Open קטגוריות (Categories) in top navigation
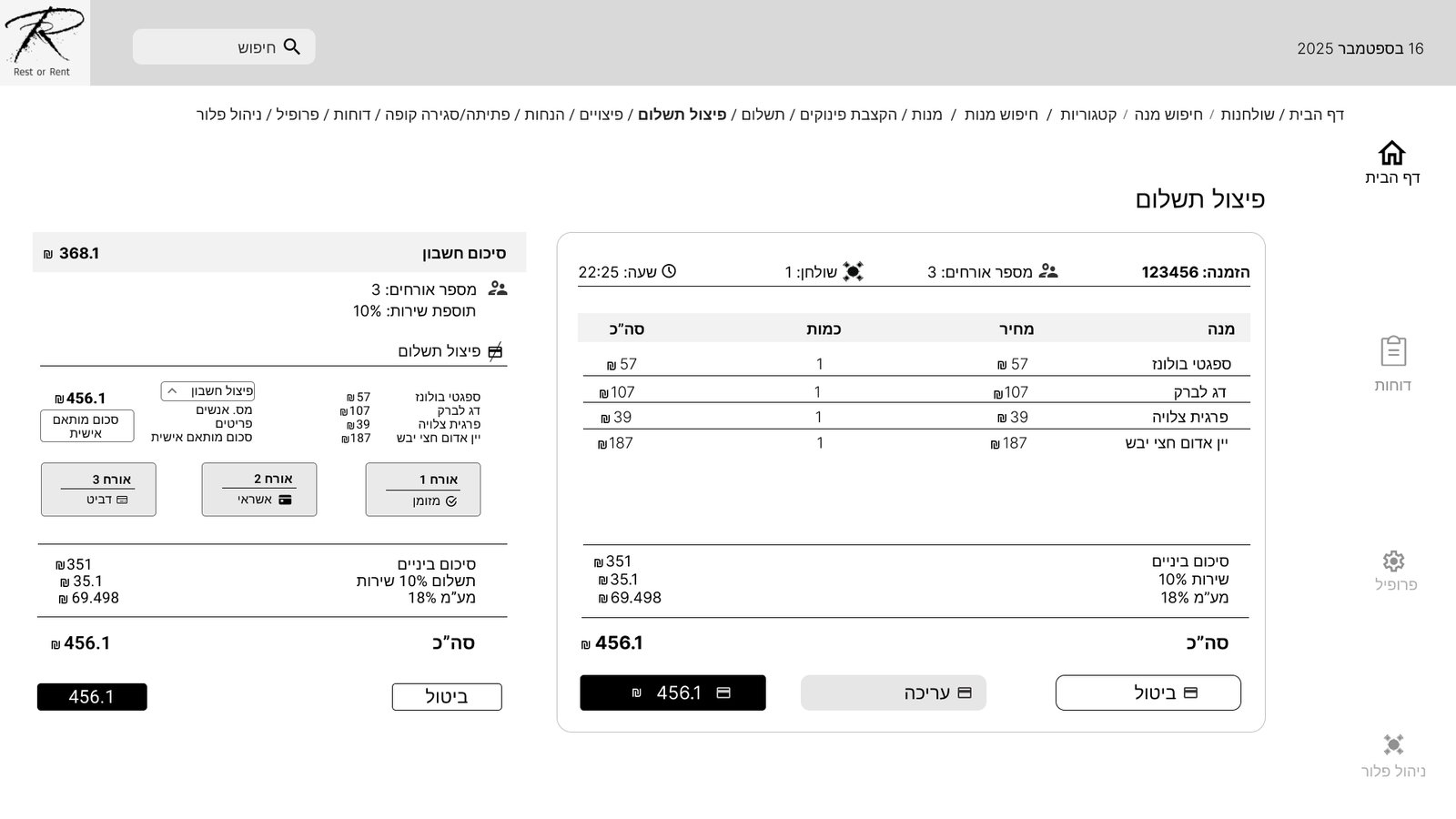The image size is (1456, 819). (1087, 115)
